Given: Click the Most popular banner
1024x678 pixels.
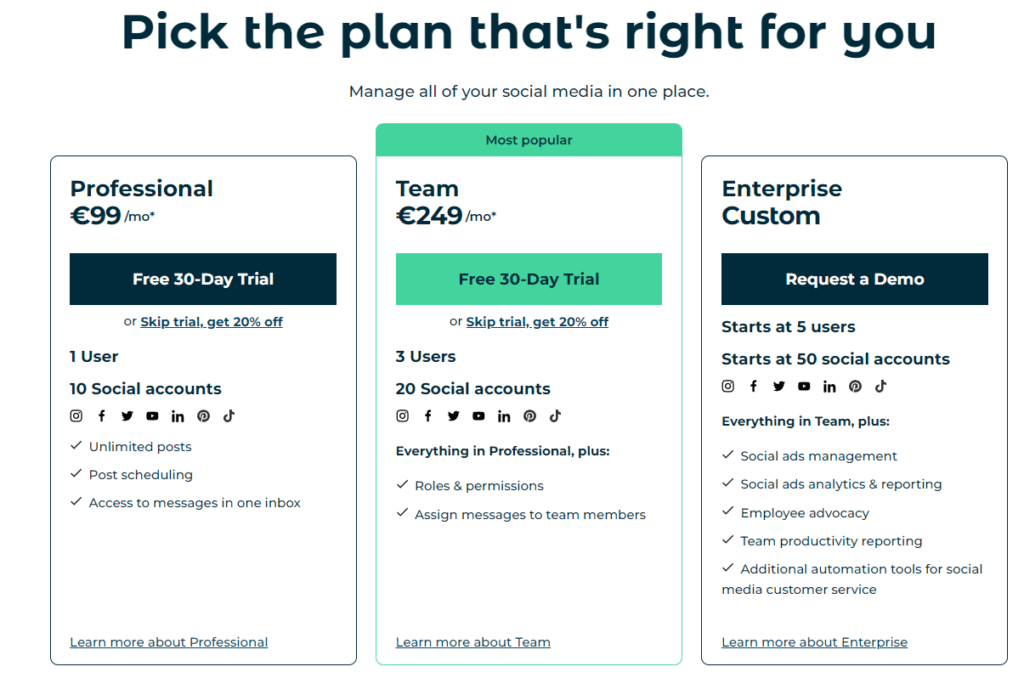Looking at the screenshot, I should pos(529,140).
